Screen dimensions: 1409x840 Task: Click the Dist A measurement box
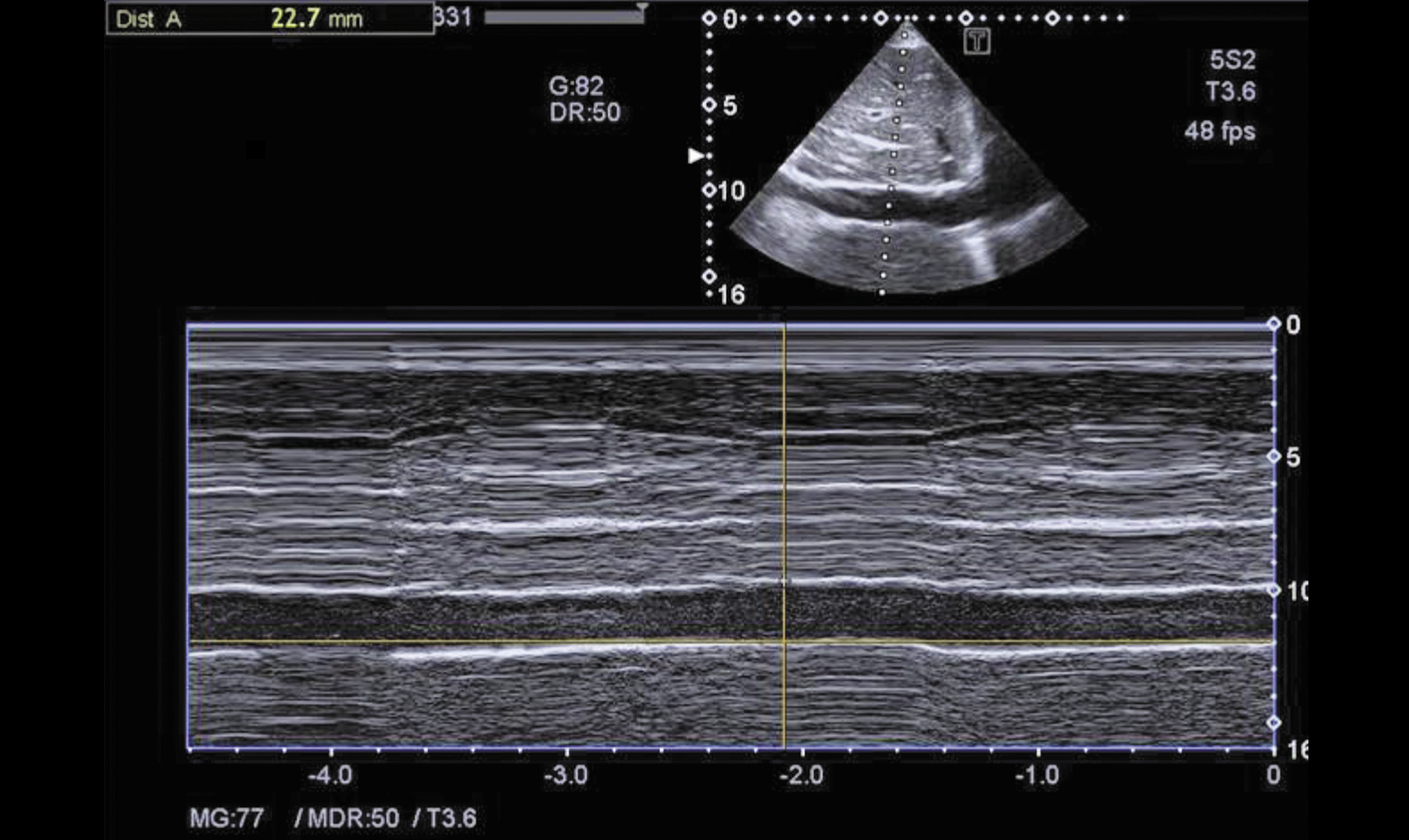[x=270, y=19]
